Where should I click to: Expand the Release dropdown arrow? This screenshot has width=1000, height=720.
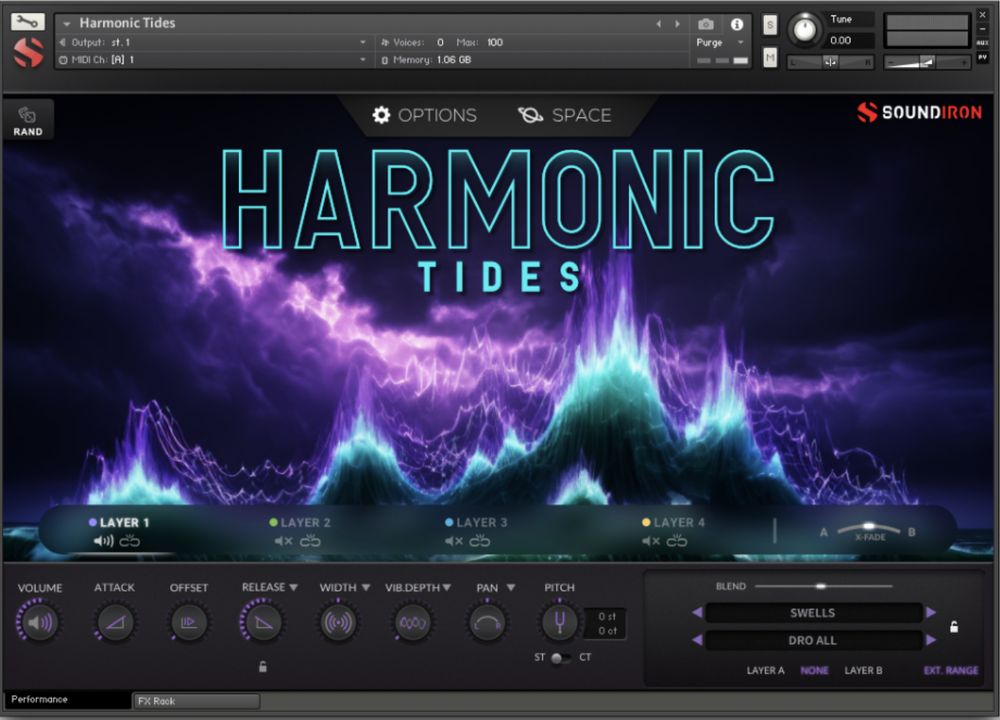[293, 588]
